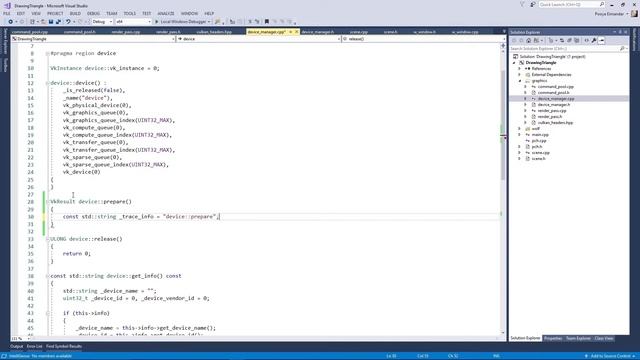Switch to the vulkan_headers.hpp tab
This screenshot has height=360, width=640.
click(x=214, y=32)
